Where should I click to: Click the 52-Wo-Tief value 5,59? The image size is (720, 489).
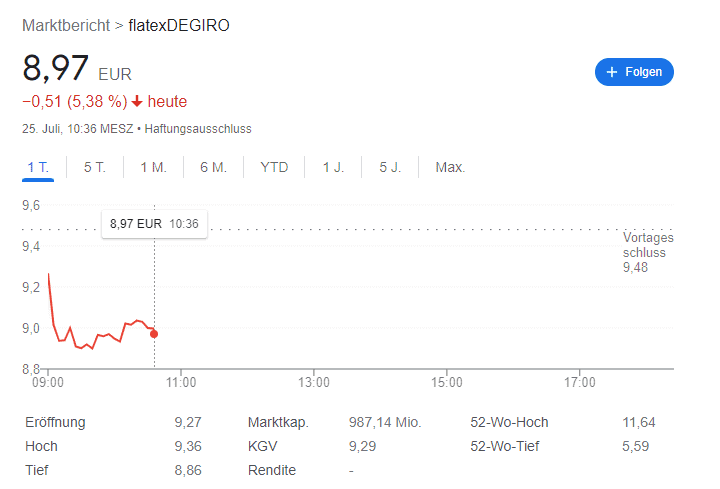(x=636, y=446)
